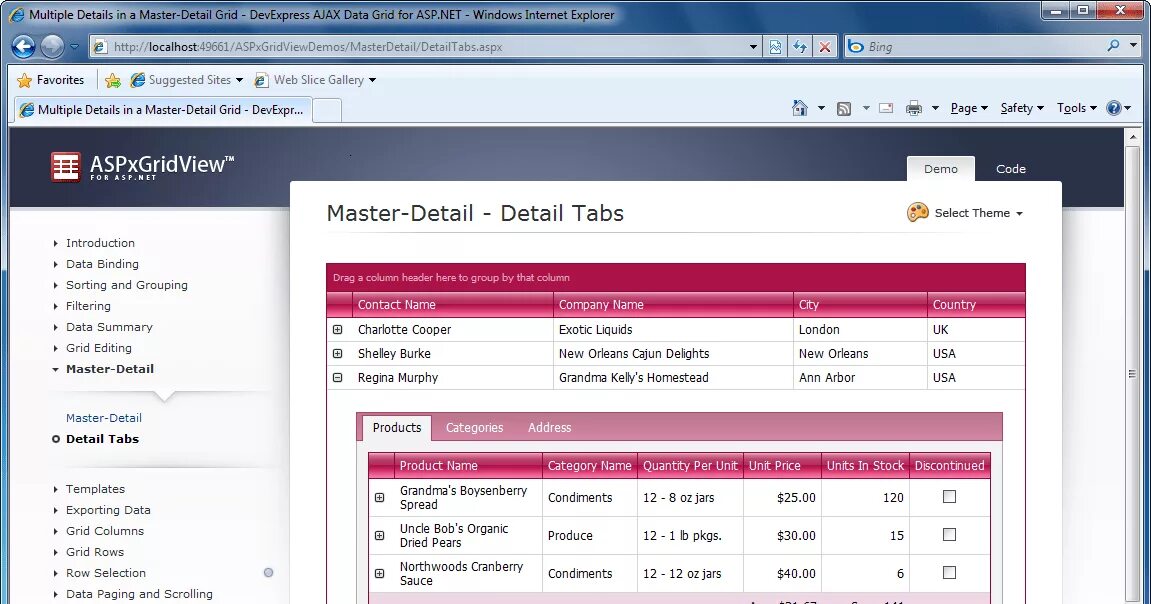Image resolution: width=1151 pixels, height=604 pixels.
Task: Collapse the Regina Murphy row
Action: pos(338,378)
